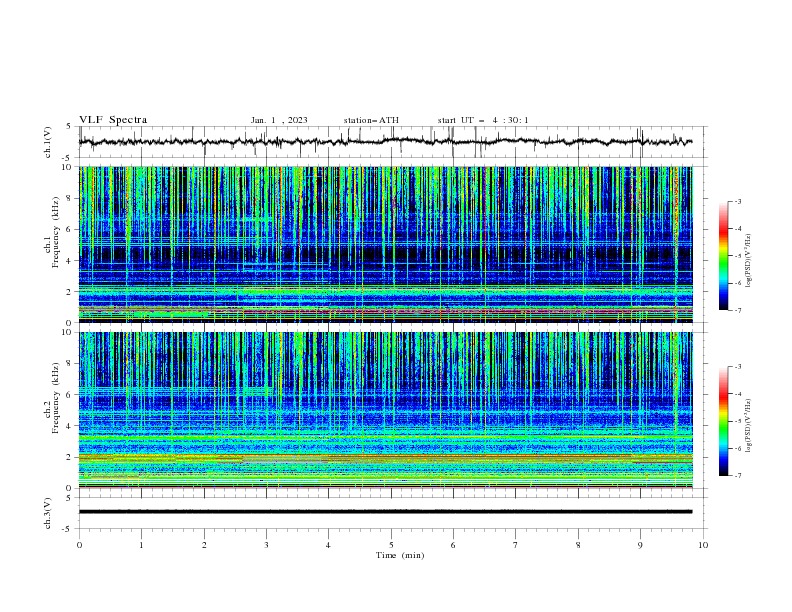
Task: Click the "-7" label on ch.2 color bar
Action: [738, 475]
